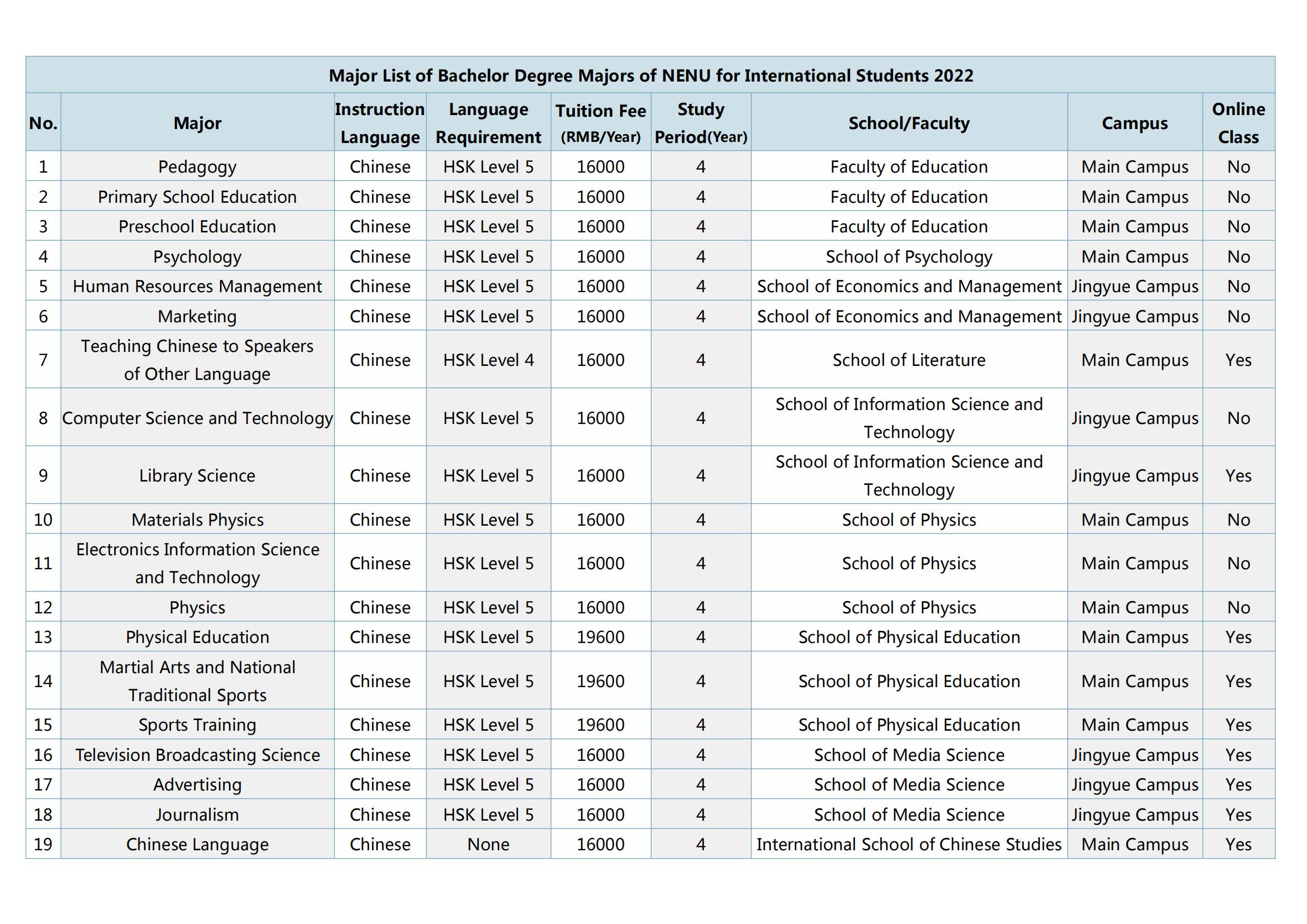Click row number 7
Screen dimensions: 1307x924
pyautogui.click(x=43, y=360)
